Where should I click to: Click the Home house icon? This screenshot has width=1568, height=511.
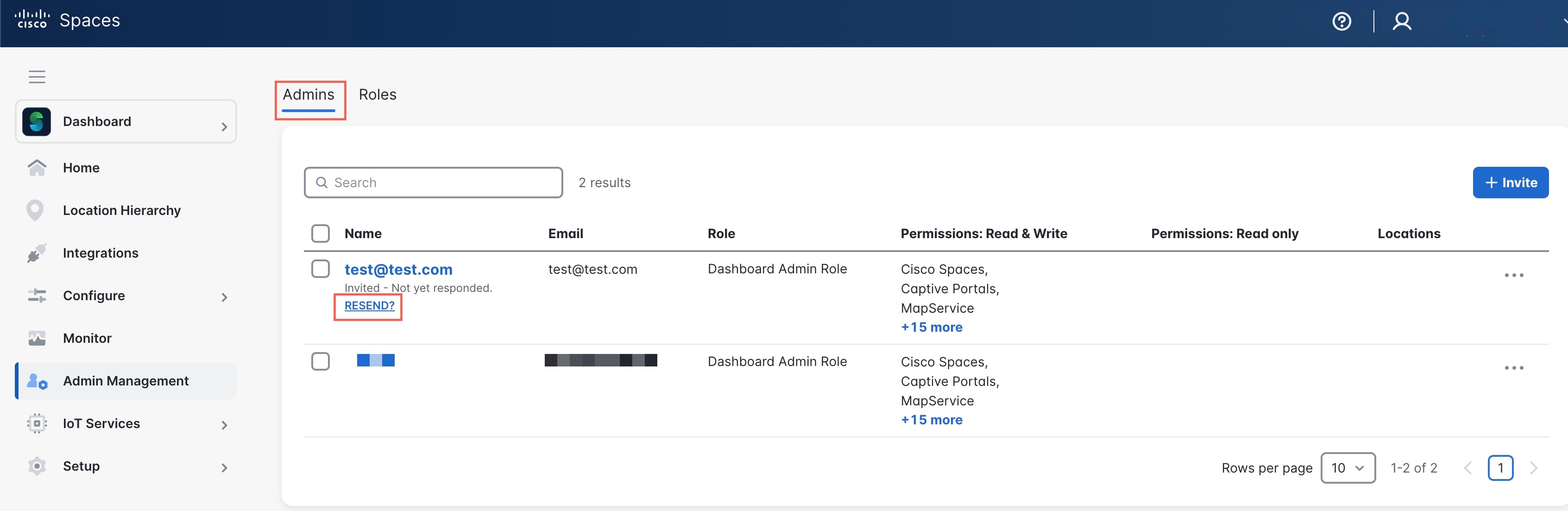tap(37, 168)
